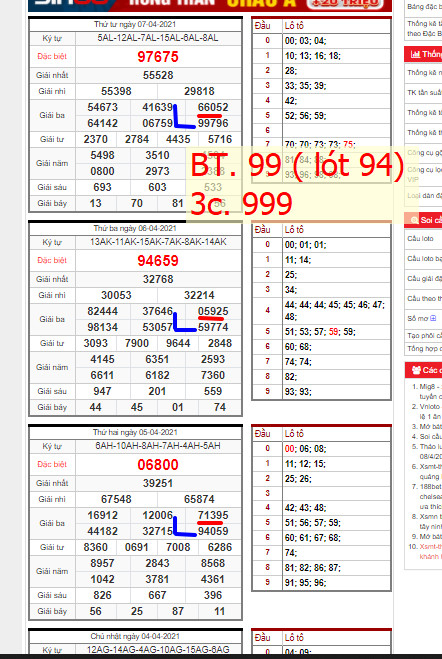
Task: Select second prize number 30053
Action: [116, 295]
